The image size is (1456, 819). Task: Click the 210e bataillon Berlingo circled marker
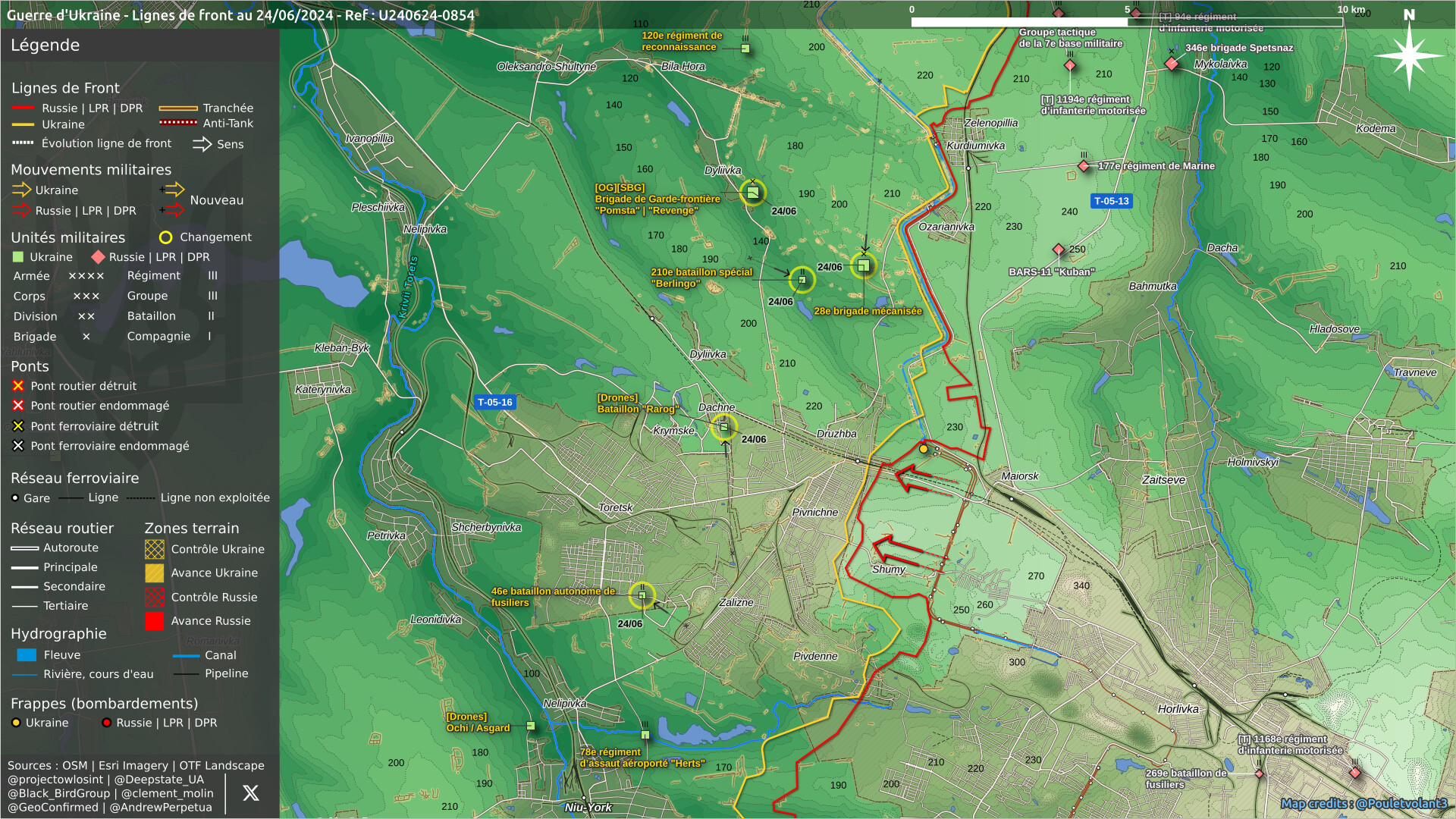(x=802, y=280)
